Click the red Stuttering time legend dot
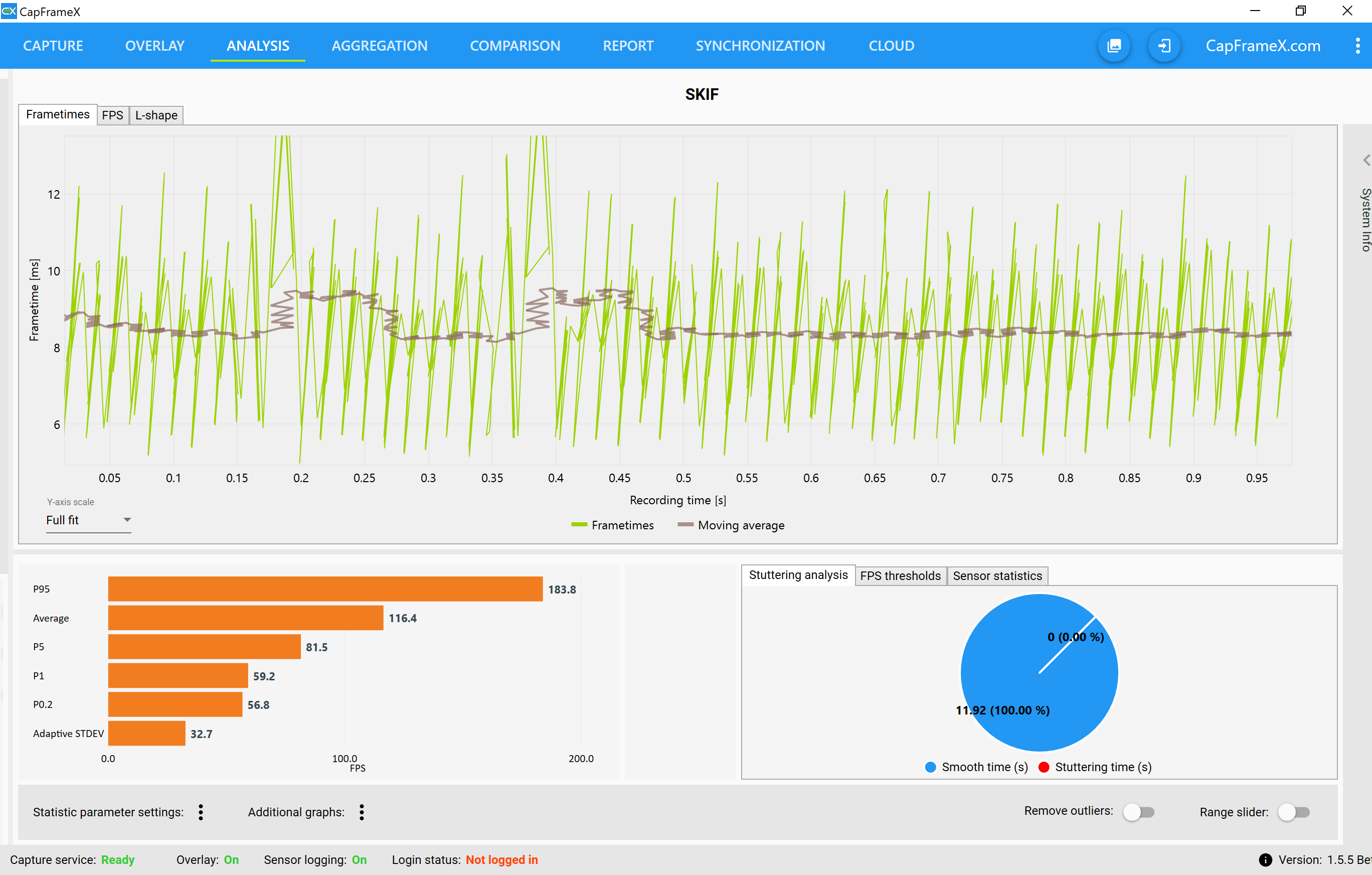The height and width of the screenshot is (875, 1372). pyautogui.click(x=1044, y=767)
